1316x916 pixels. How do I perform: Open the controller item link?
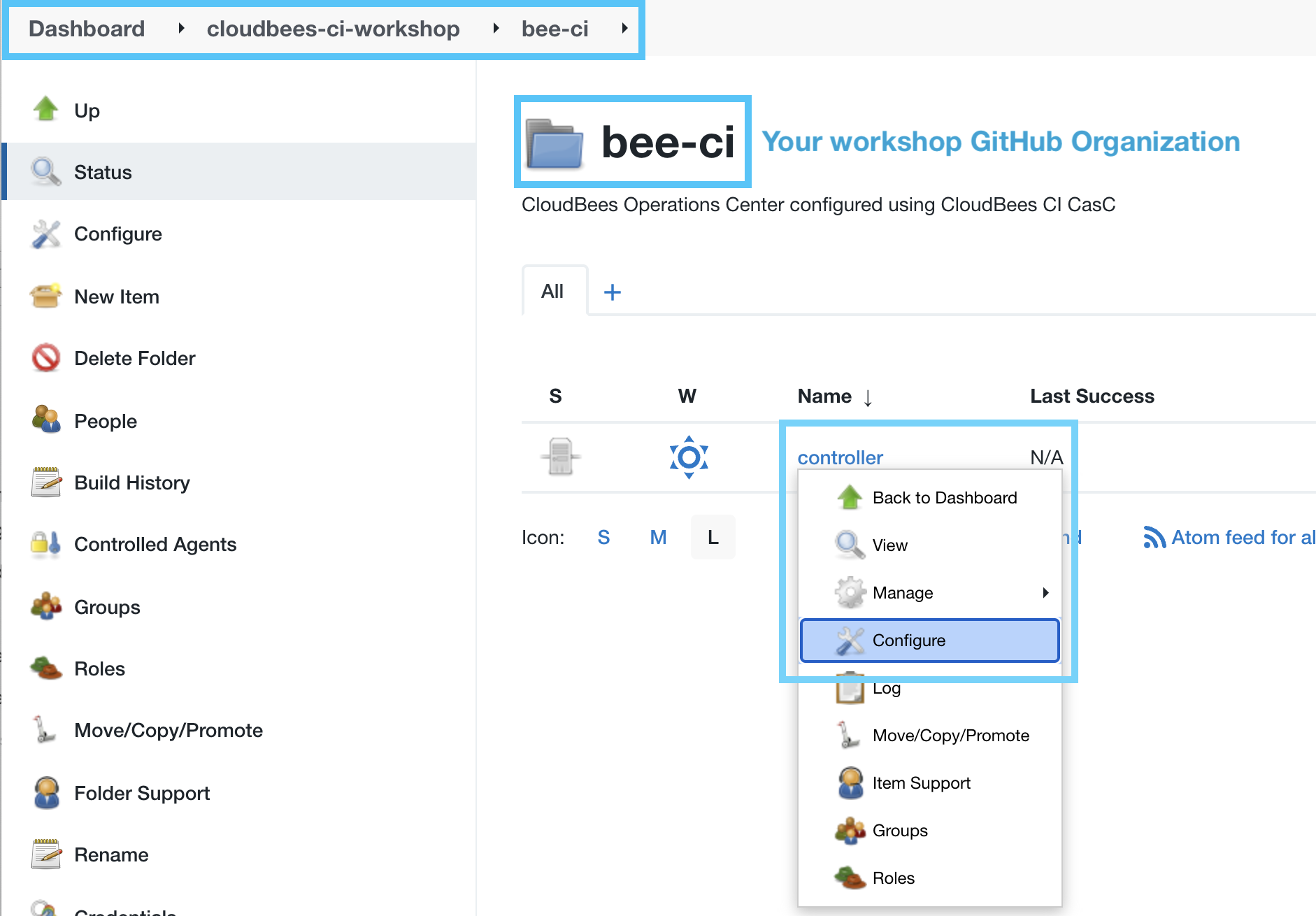tap(840, 457)
